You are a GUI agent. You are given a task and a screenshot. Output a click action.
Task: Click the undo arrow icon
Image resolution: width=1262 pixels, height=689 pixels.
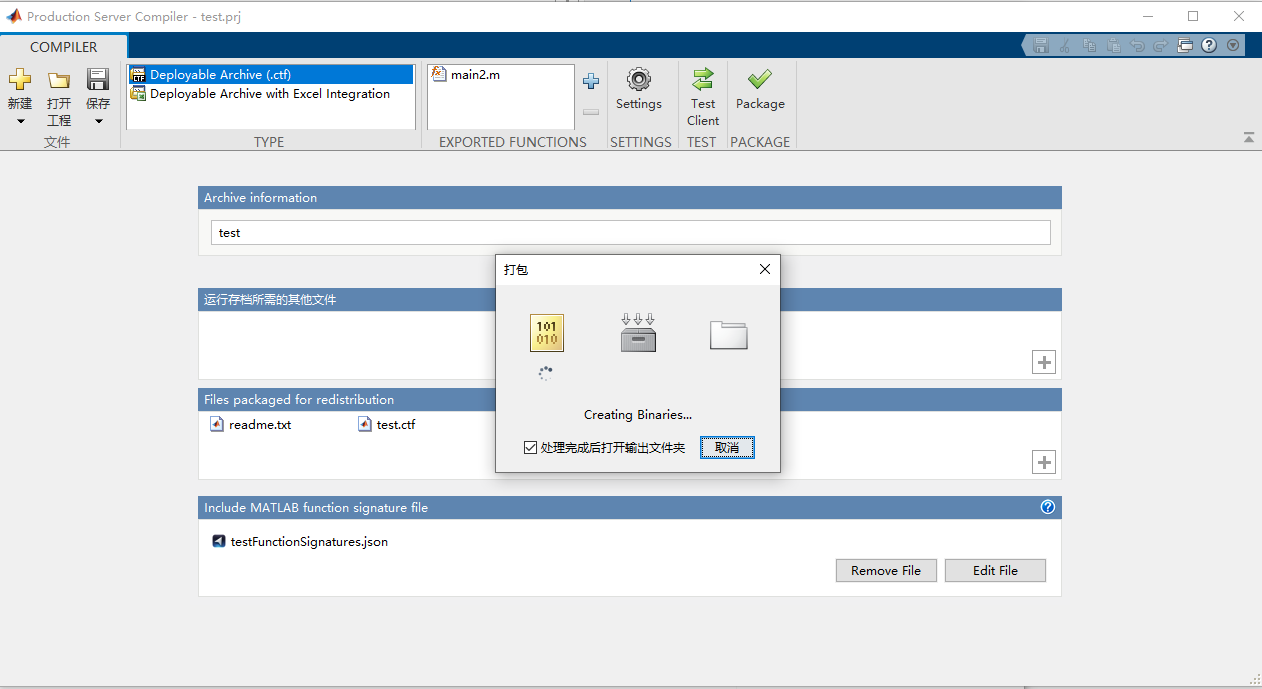pos(1137,45)
